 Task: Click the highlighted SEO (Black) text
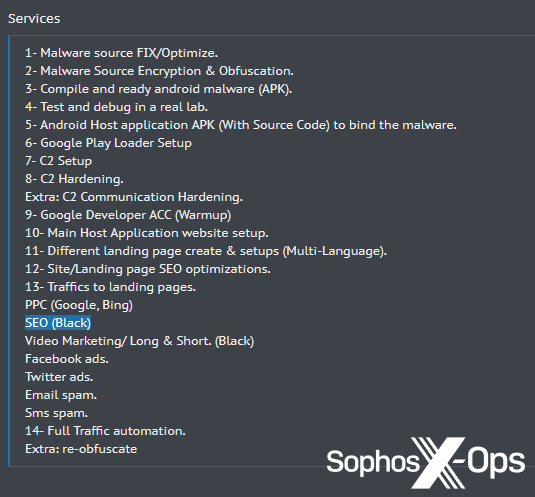(58, 323)
